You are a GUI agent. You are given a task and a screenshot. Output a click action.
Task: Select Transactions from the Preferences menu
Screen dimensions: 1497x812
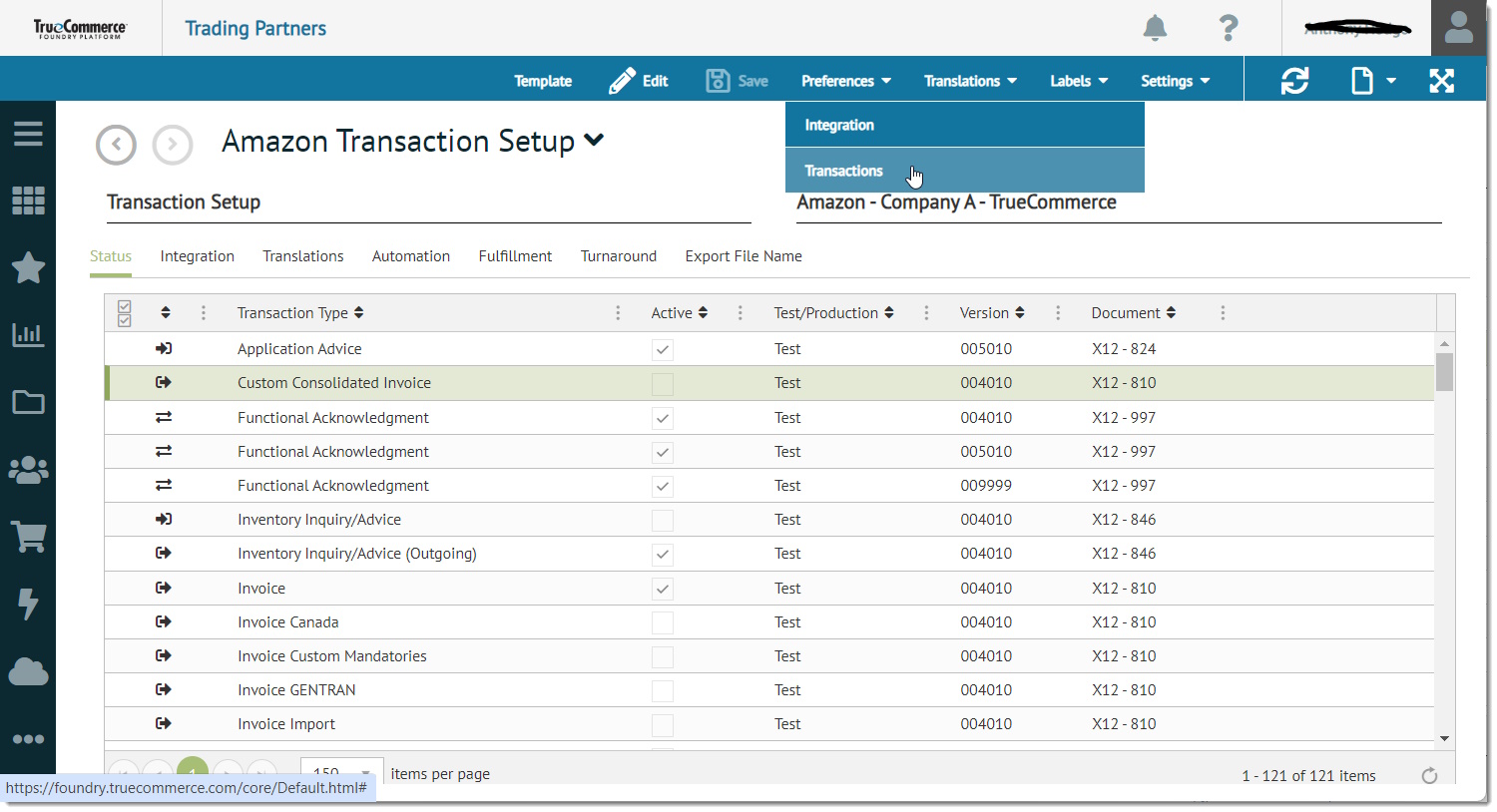[x=843, y=171]
